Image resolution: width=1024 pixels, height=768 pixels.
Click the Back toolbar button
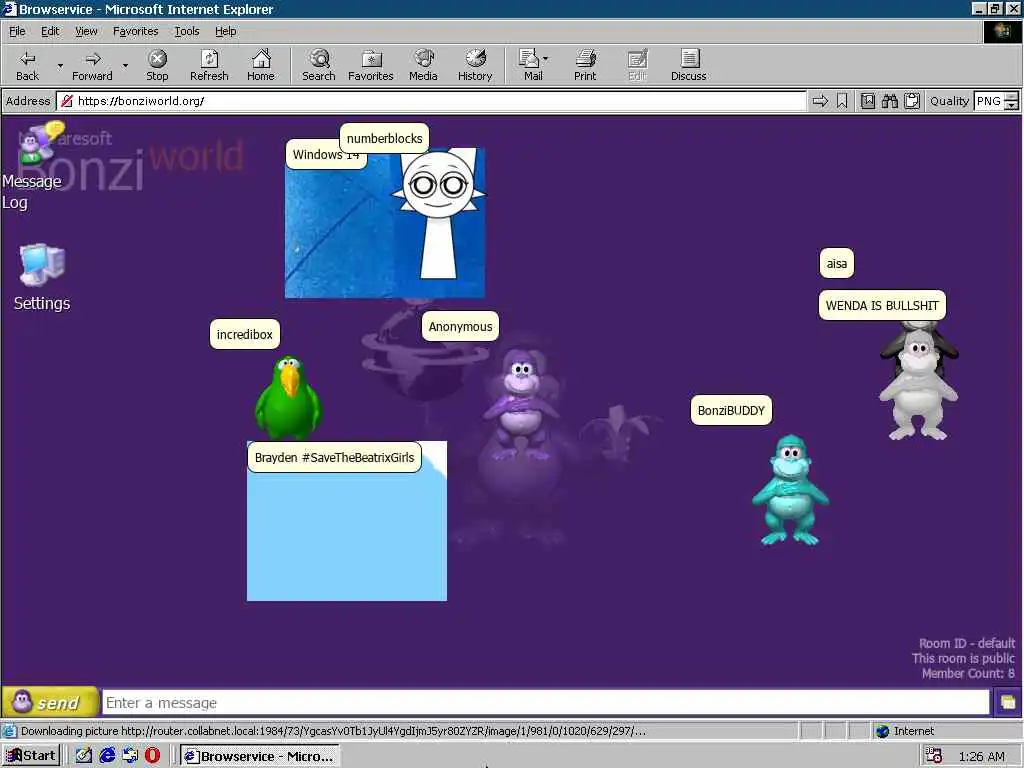point(27,65)
